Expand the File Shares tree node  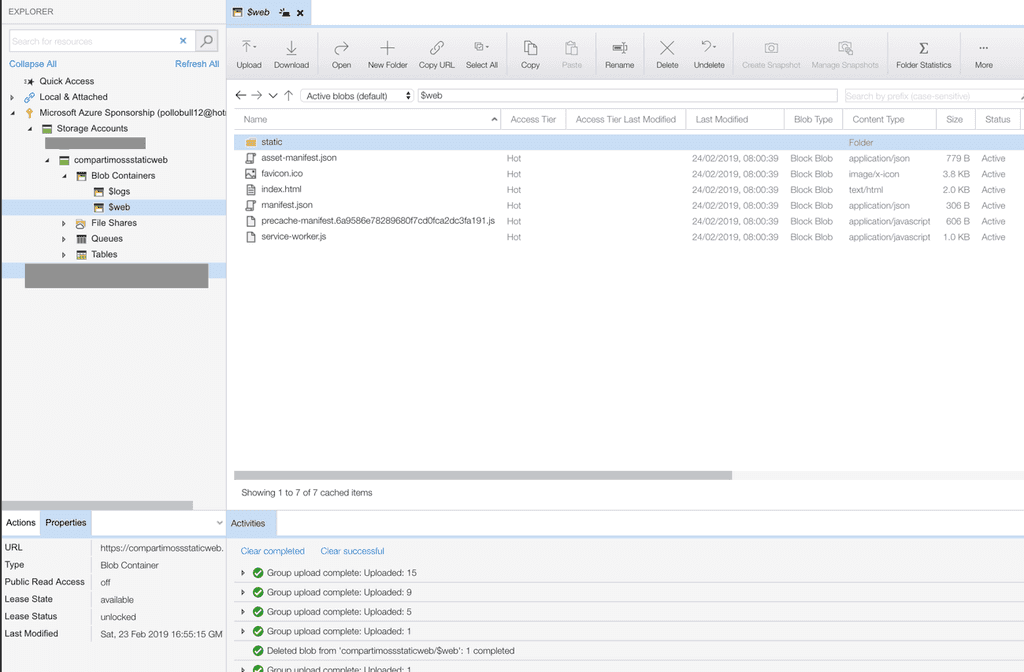(x=64, y=223)
